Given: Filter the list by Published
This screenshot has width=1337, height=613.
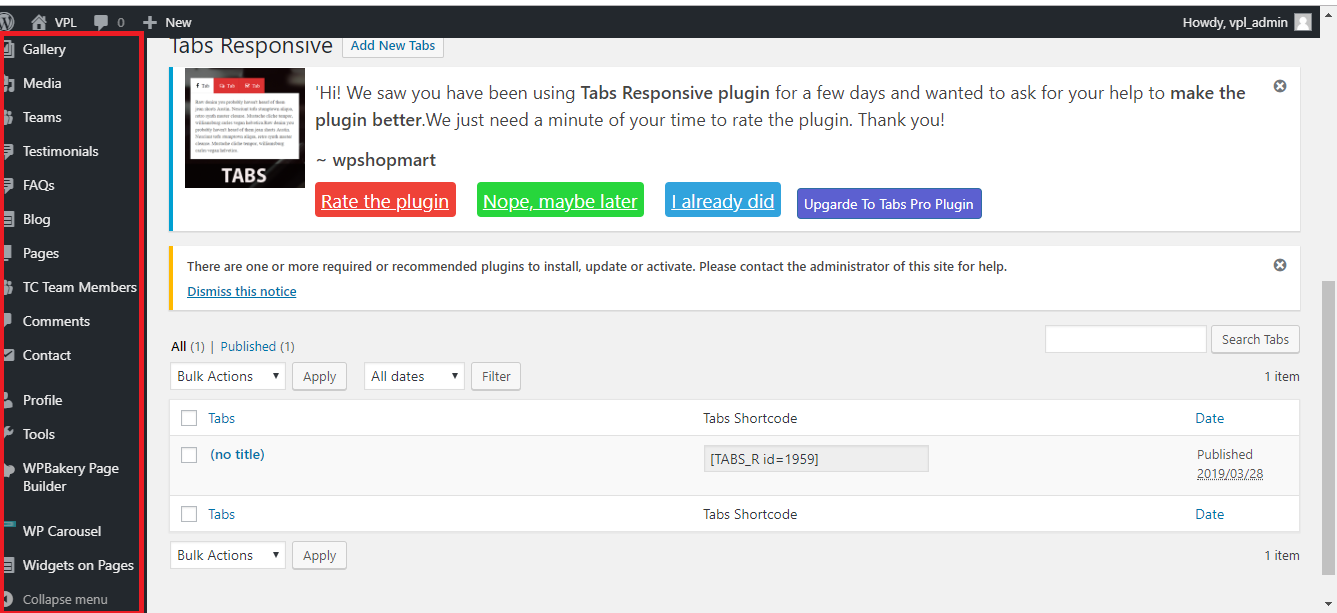Looking at the screenshot, I should 248,347.
